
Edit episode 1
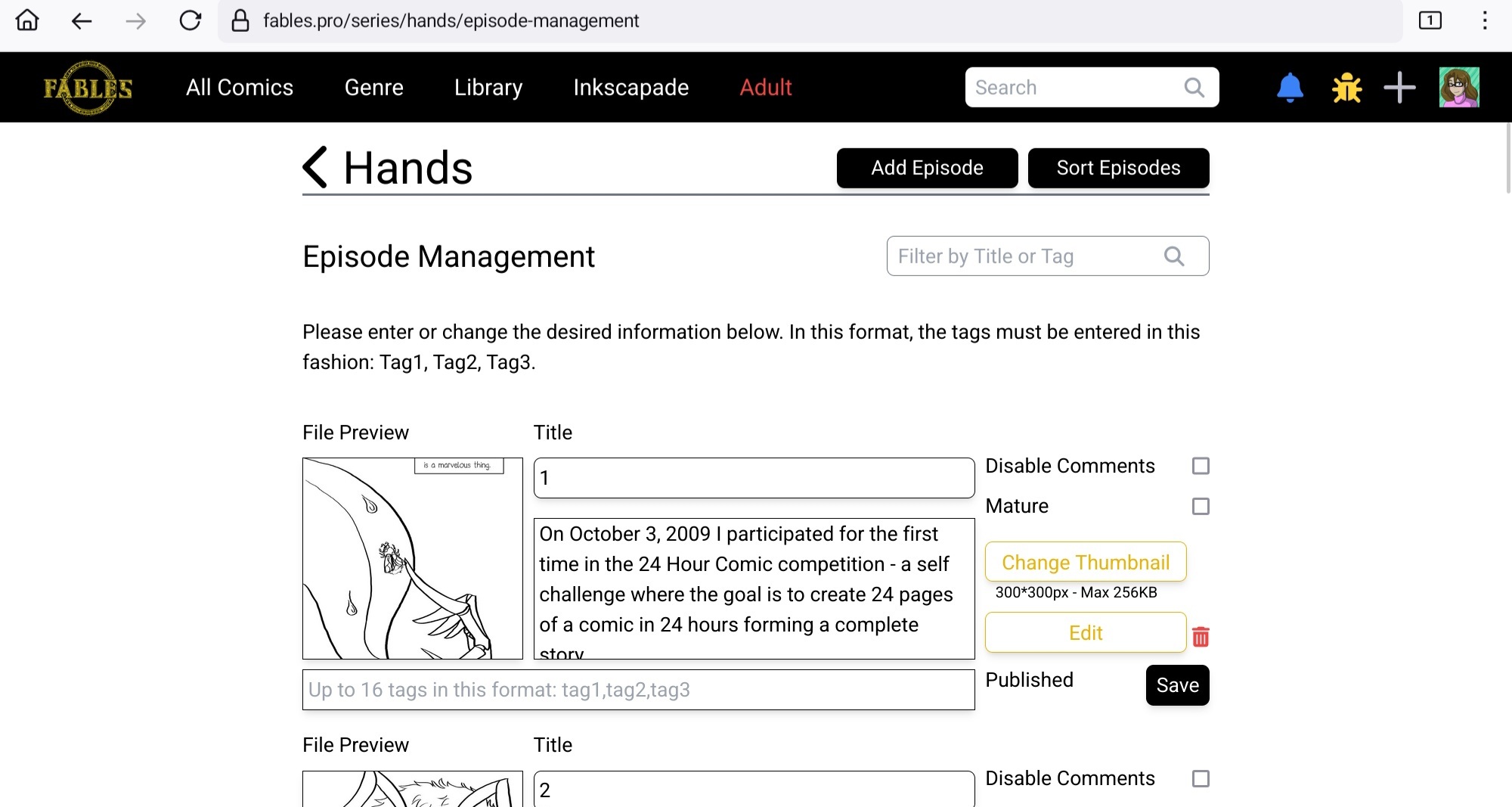pyautogui.click(x=1086, y=632)
